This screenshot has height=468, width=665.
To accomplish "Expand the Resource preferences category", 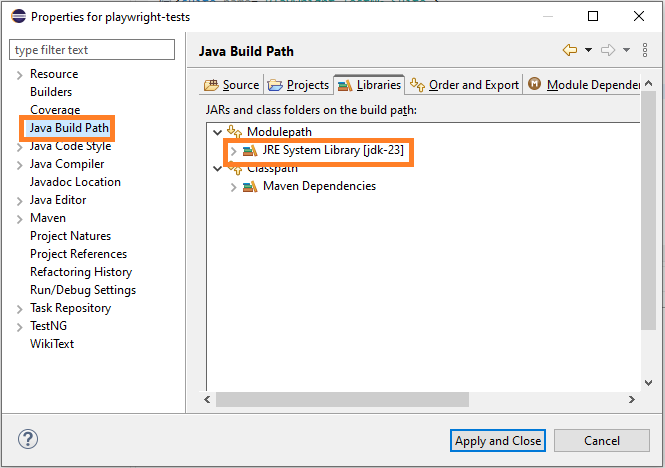I will 18,74.
